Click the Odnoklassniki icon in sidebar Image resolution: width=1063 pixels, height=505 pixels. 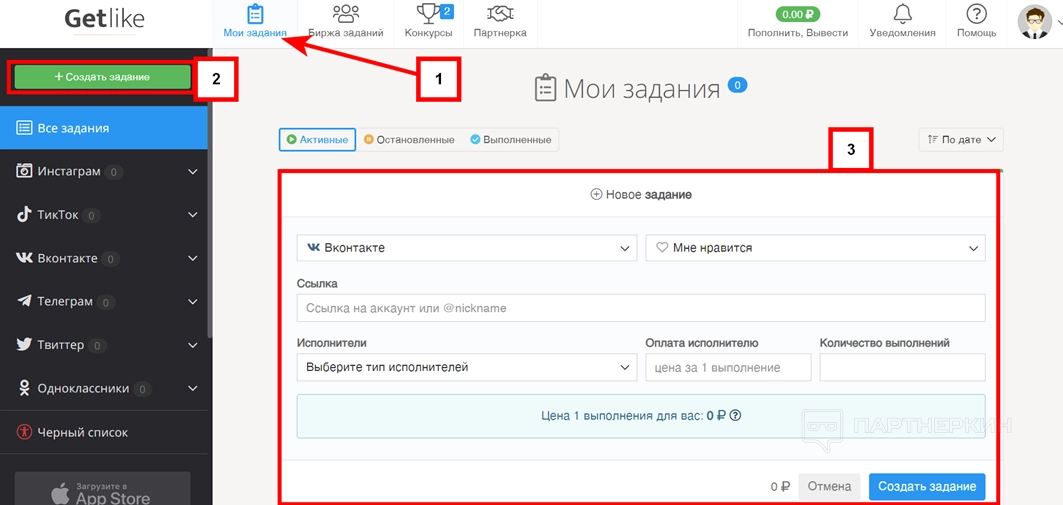24,388
